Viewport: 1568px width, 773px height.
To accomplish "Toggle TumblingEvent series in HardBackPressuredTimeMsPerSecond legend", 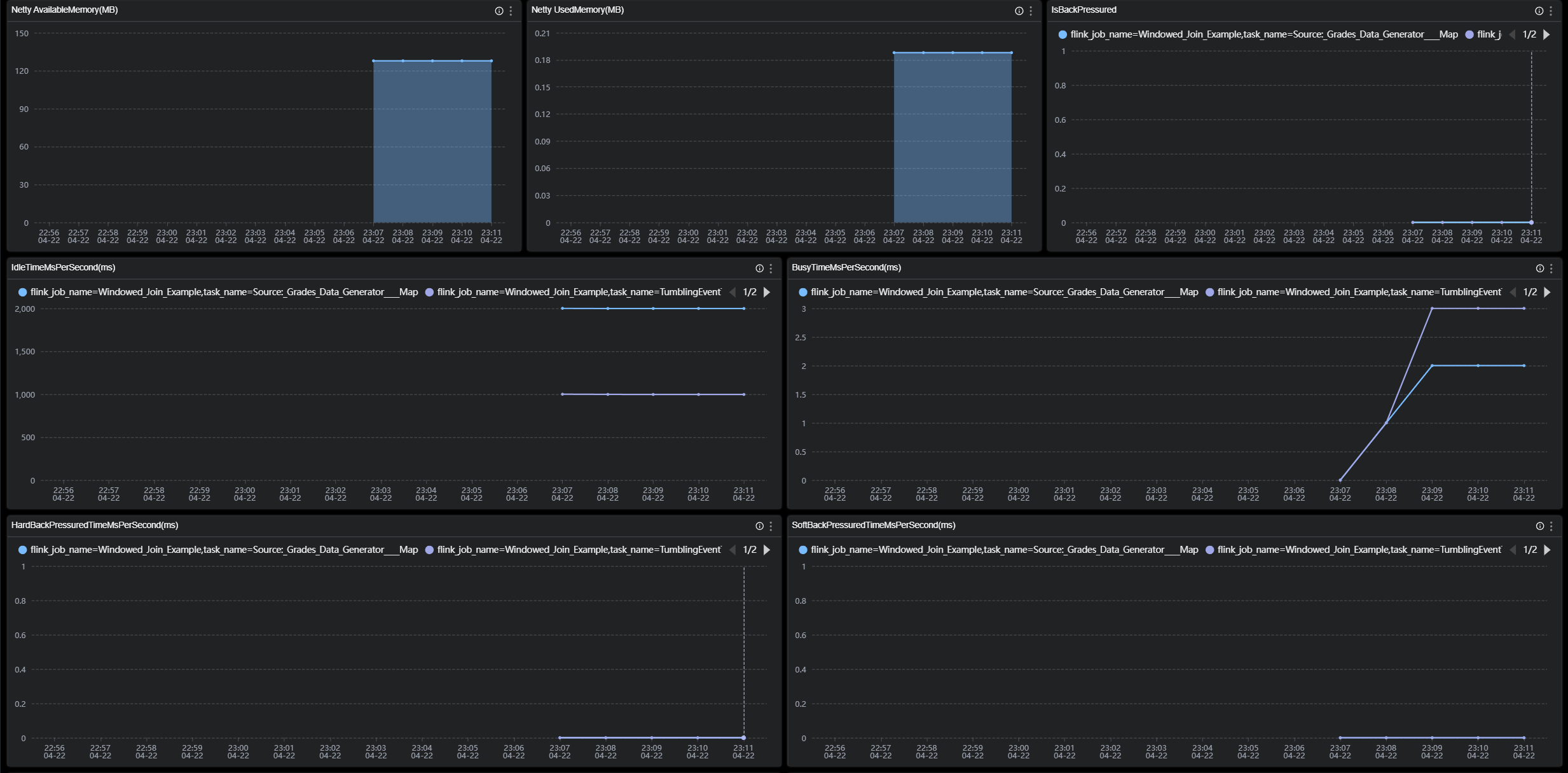I will (579, 550).
